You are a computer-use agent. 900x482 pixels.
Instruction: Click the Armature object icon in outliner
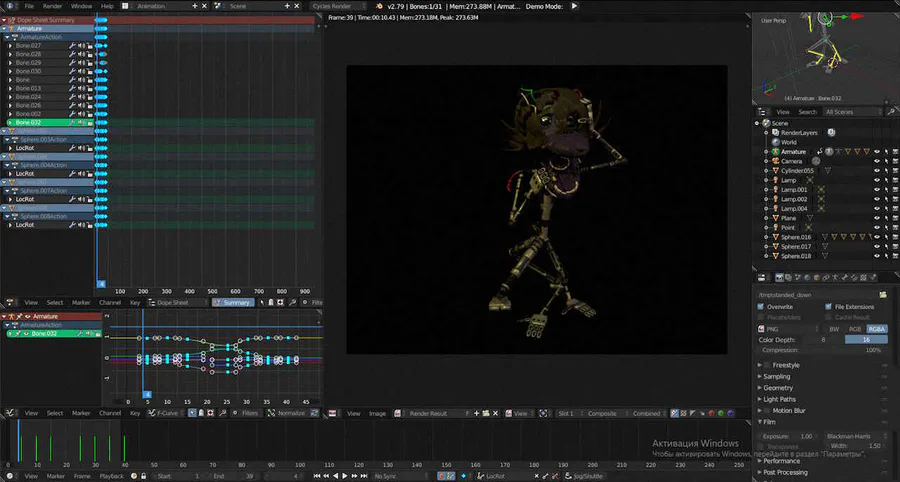774,152
